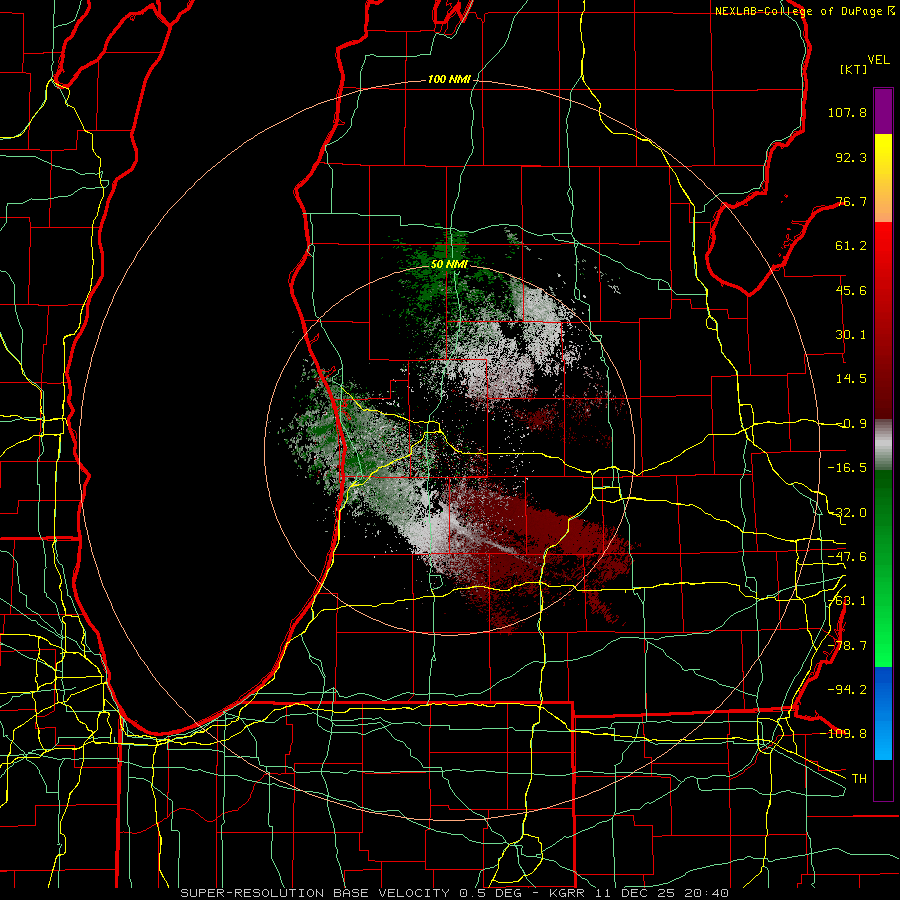Click the 50 NMI range ring label

pyautogui.click(x=449, y=265)
